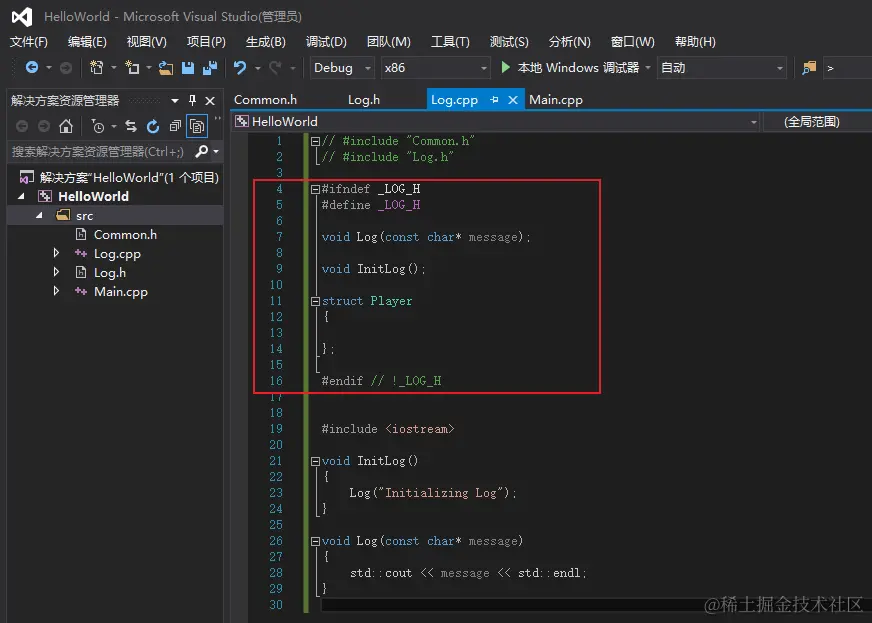
Task: Expand the Log.h tree node
Action: tap(56, 272)
